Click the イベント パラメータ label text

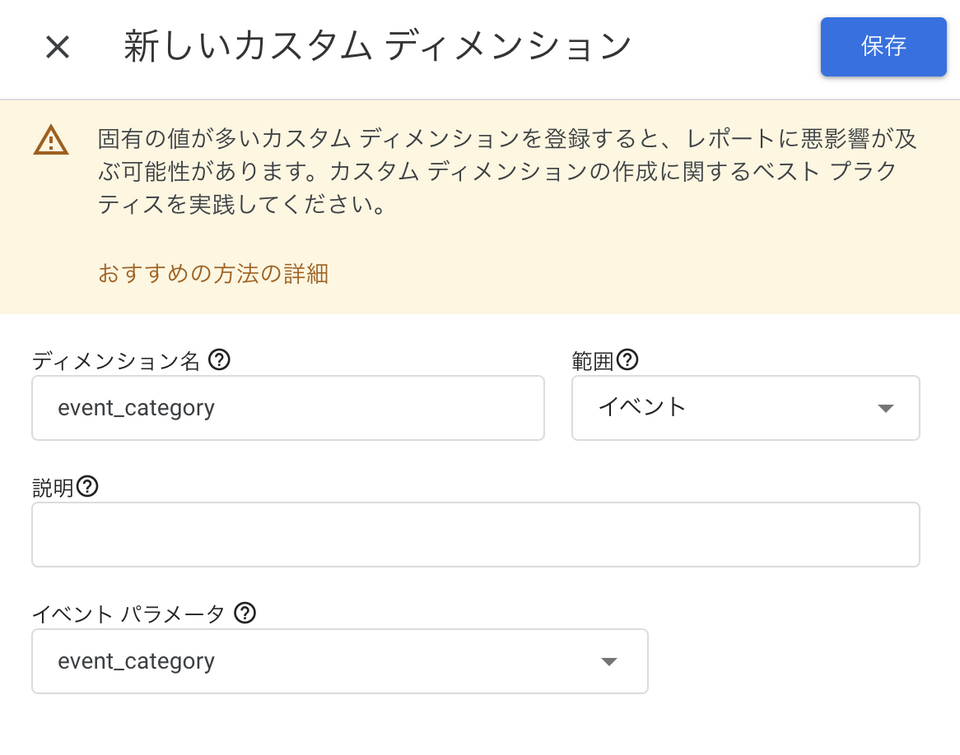click(x=128, y=614)
